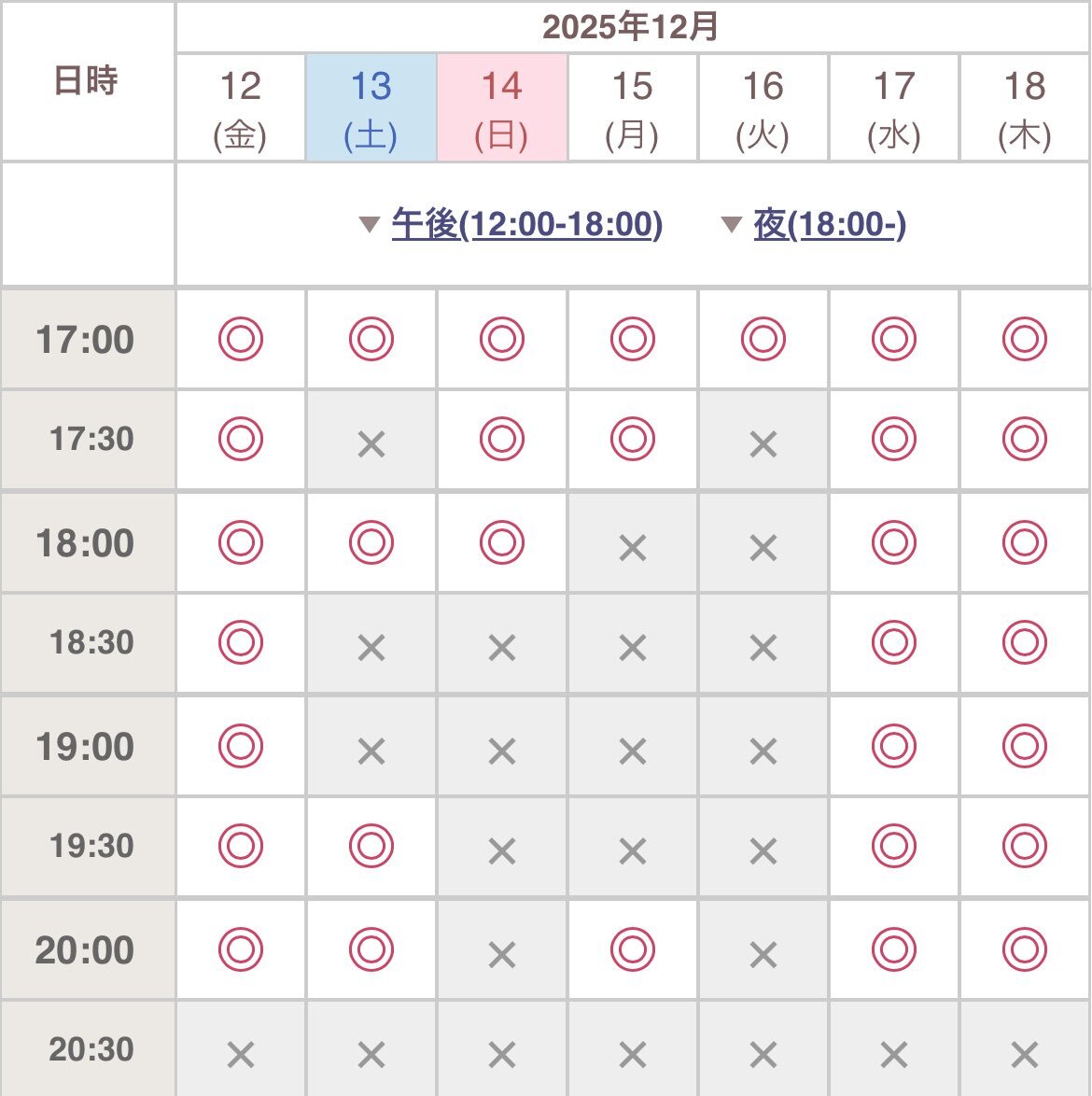Select the available slot at 17:00 on Friday 12
The width and height of the screenshot is (1092, 1096).
pyautogui.click(x=240, y=339)
